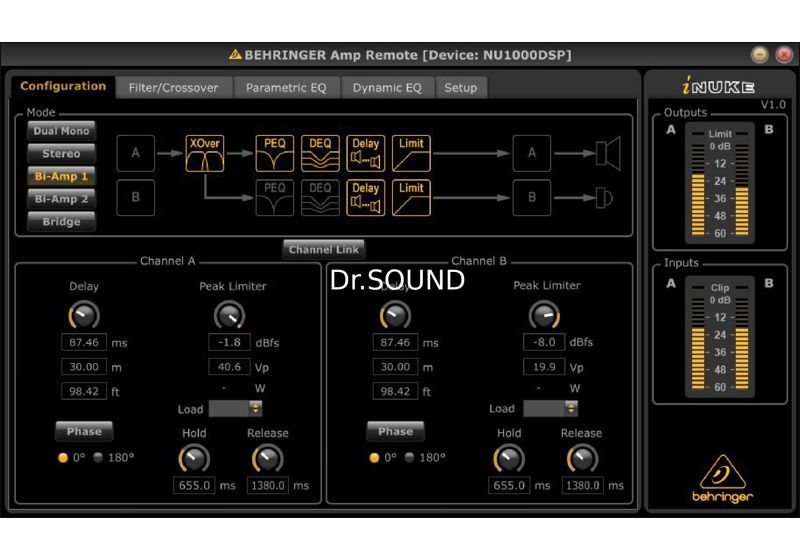Go to the Setup tab
This screenshot has height=560, width=800.
pyautogui.click(x=461, y=88)
